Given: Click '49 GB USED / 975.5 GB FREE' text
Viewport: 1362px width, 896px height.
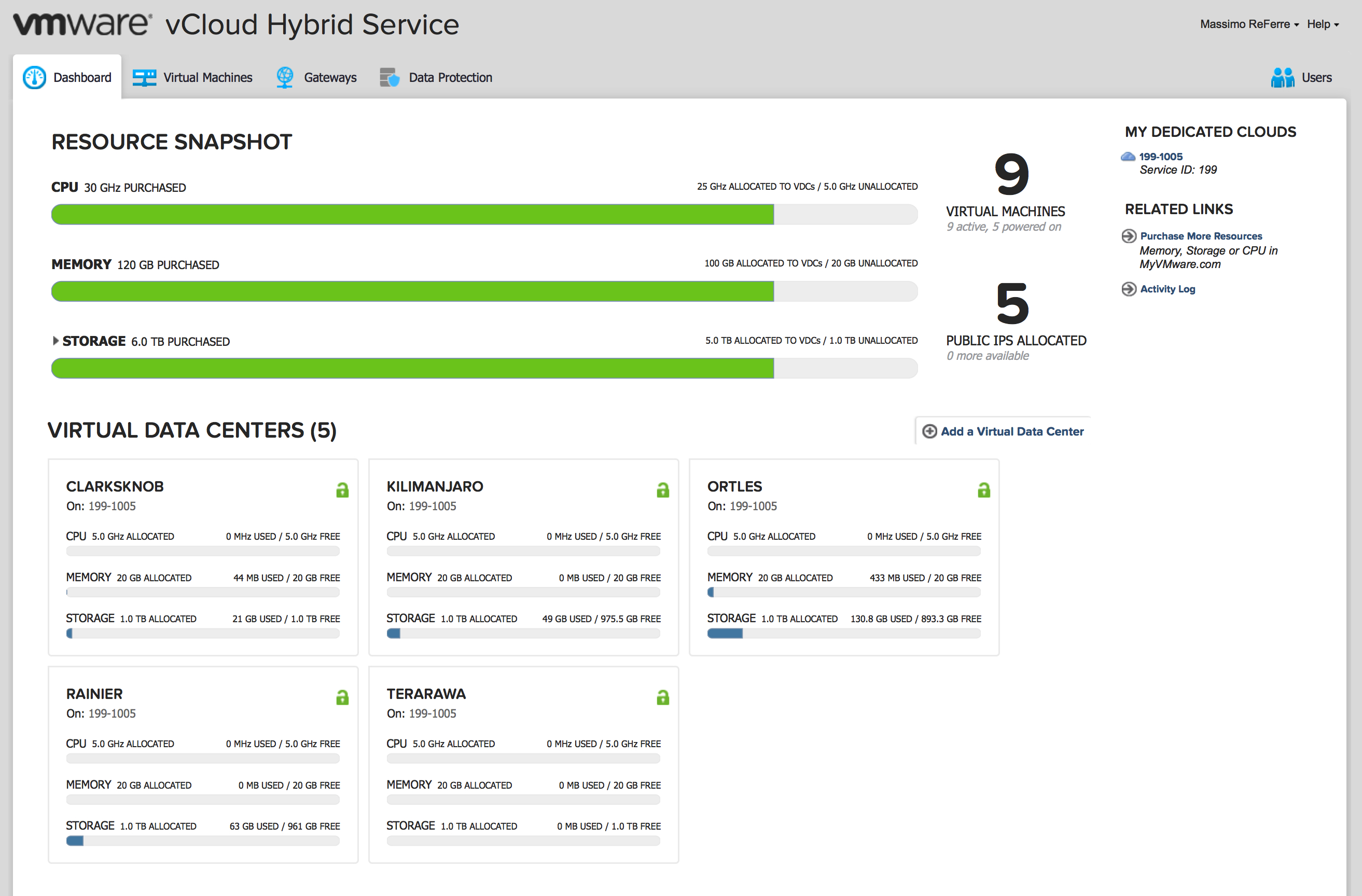Looking at the screenshot, I should [x=602, y=619].
